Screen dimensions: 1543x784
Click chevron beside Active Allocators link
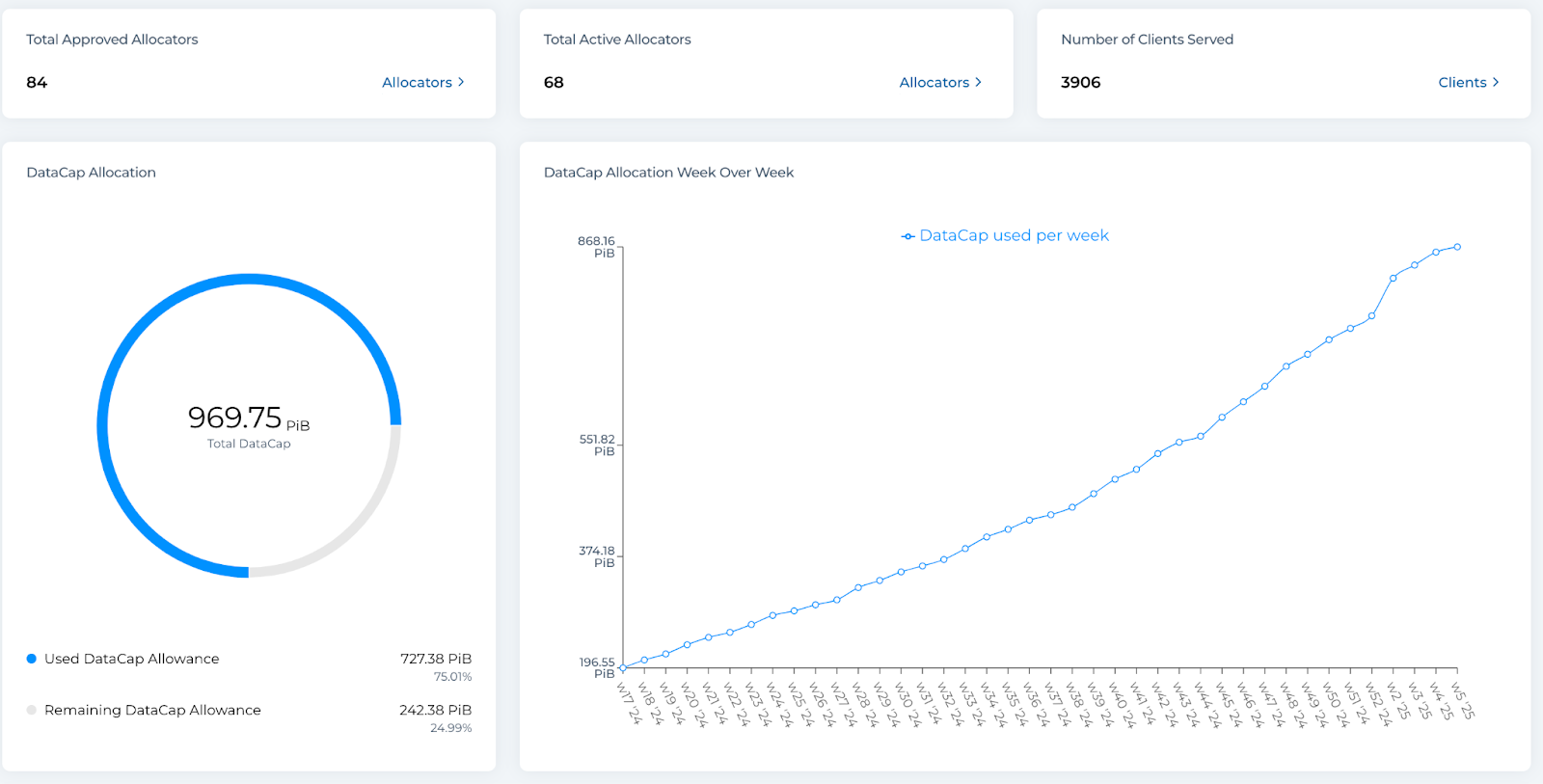pyautogui.click(x=978, y=82)
